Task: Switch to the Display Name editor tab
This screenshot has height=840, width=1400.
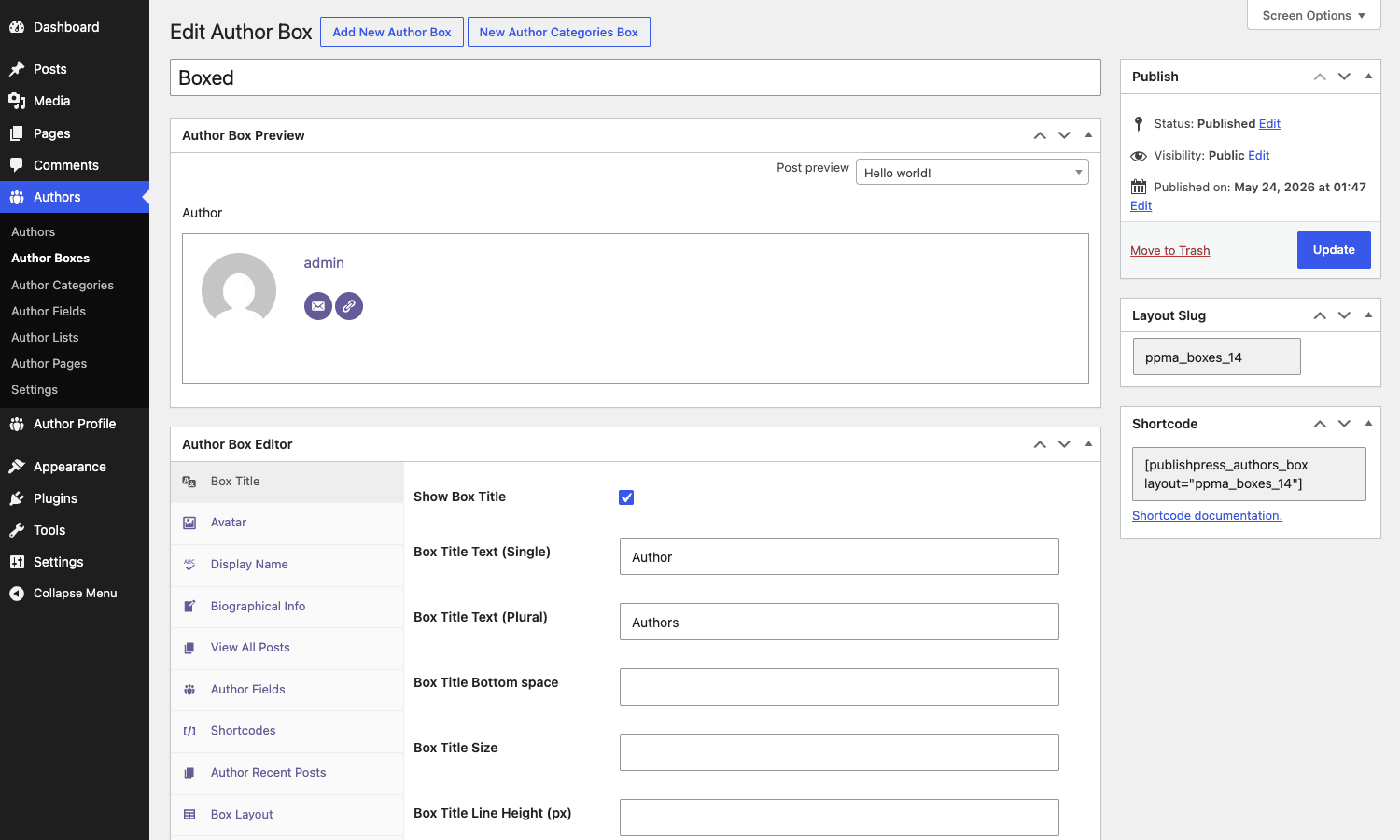Action: 287,565
